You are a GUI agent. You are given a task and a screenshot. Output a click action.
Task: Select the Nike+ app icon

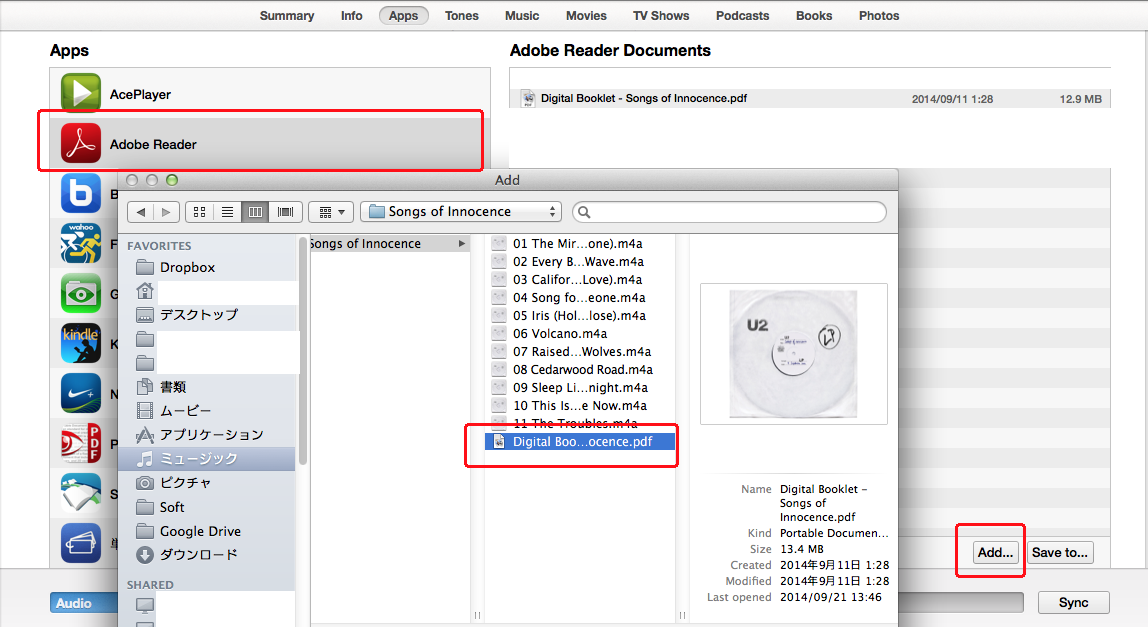click(81, 393)
